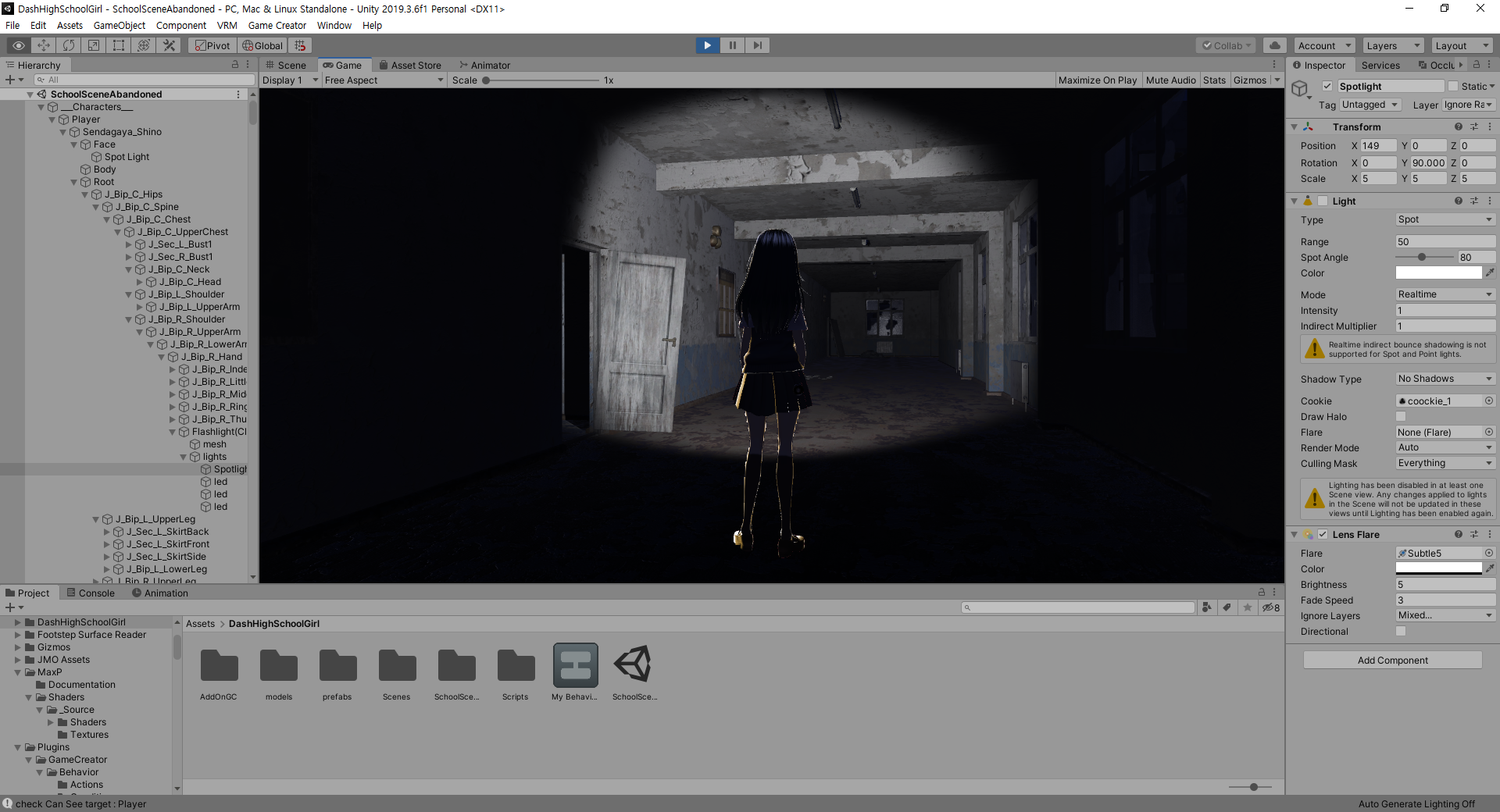Open Render Mode Auto dropdown
Viewport: 1500px width, 812px height.
click(1445, 447)
